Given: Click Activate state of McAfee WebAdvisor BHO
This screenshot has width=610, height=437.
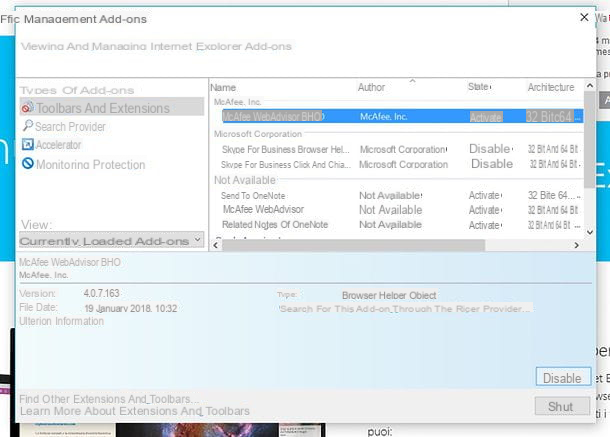Looking at the screenshot, I should click(486, 117).
